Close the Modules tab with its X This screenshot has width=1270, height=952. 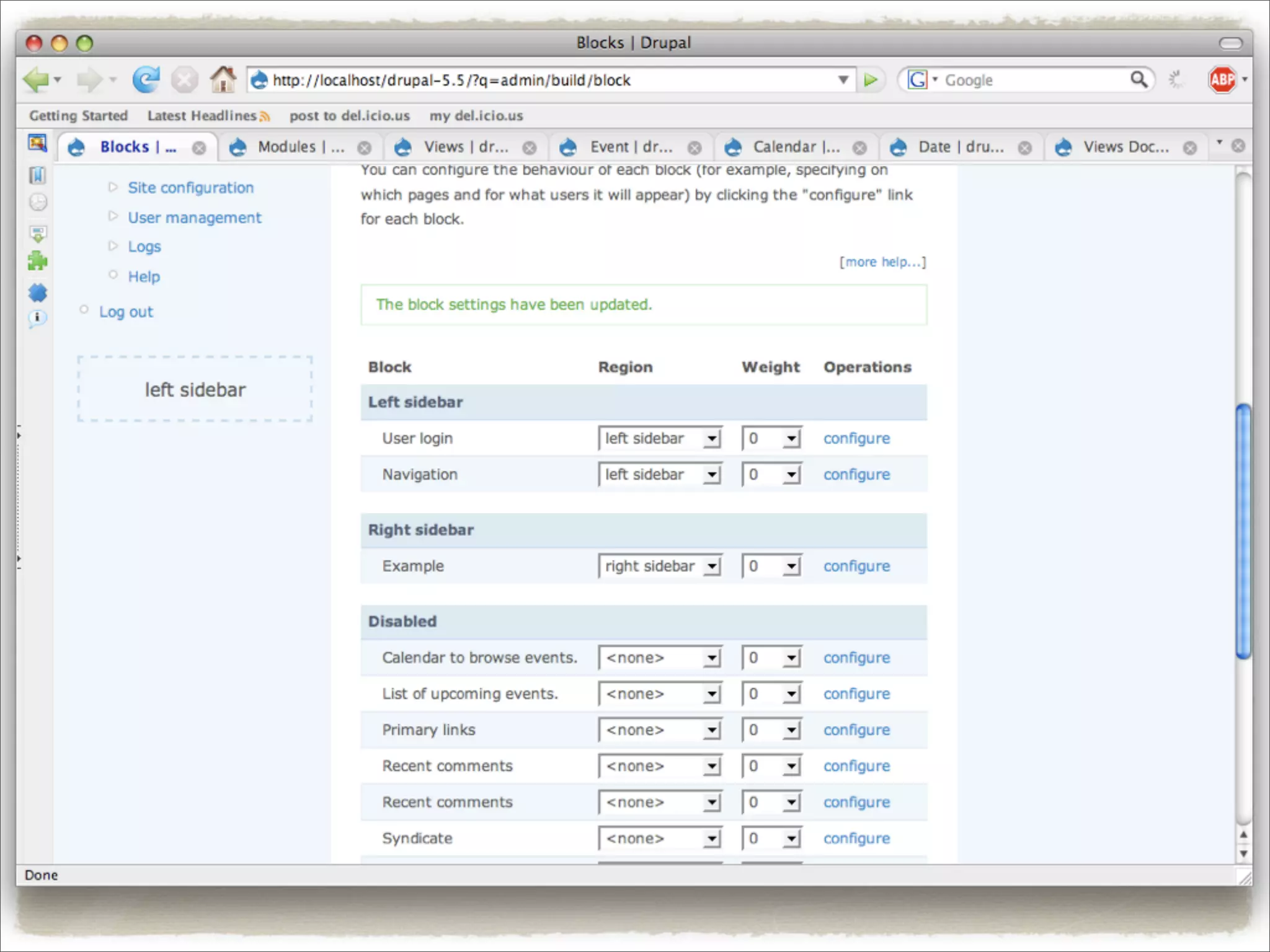(365, 148)
